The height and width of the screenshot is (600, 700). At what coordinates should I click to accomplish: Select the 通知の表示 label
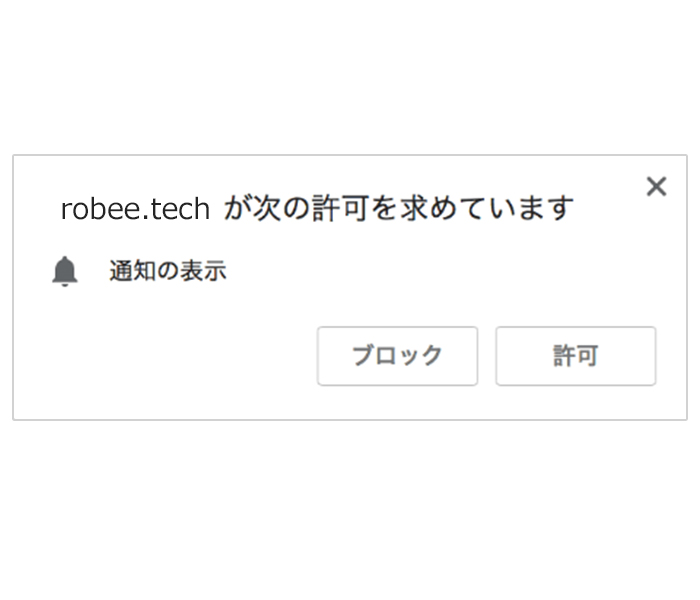168,271
